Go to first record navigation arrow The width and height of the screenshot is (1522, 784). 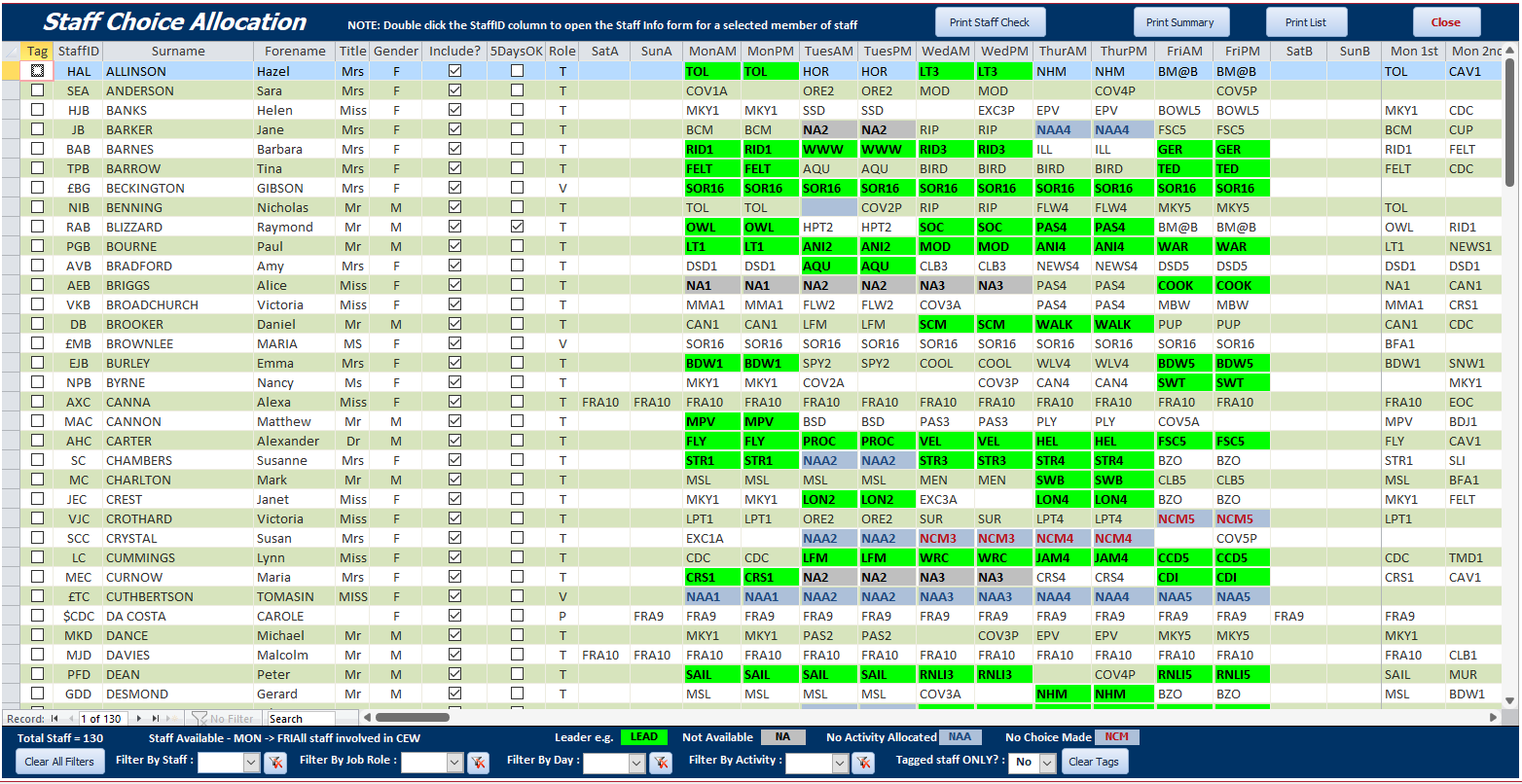55,719
